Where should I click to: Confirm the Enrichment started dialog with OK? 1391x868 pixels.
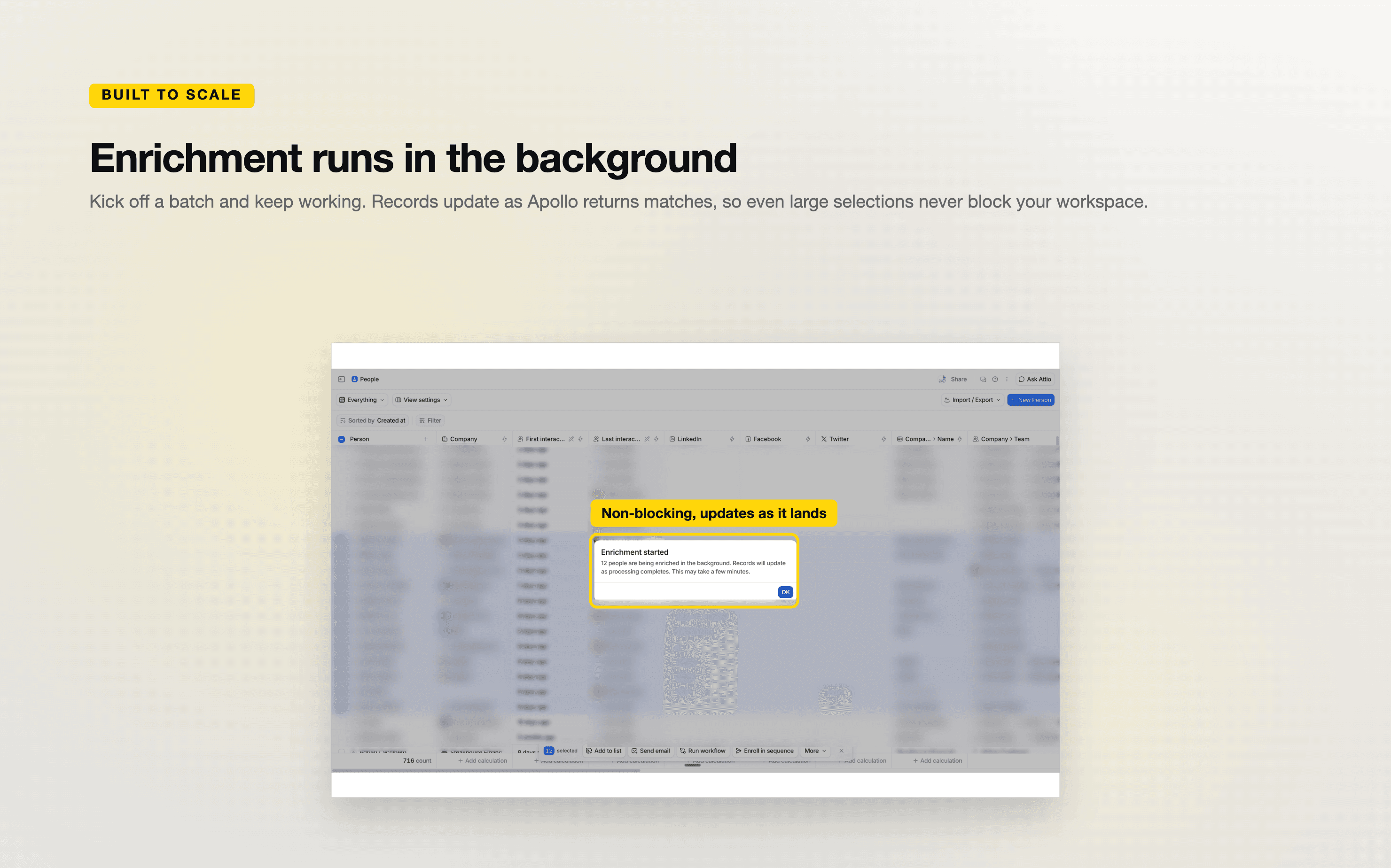pyautogui.click(x=785, y=592)
